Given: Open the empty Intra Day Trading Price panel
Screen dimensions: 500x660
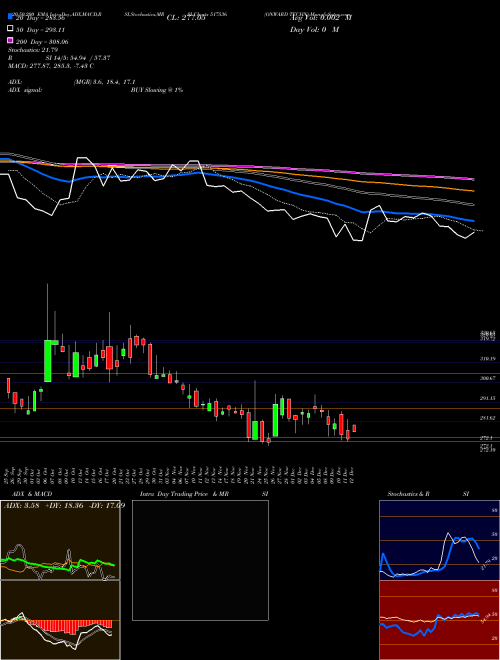Looking at the screenshot, I should [200, 560].
